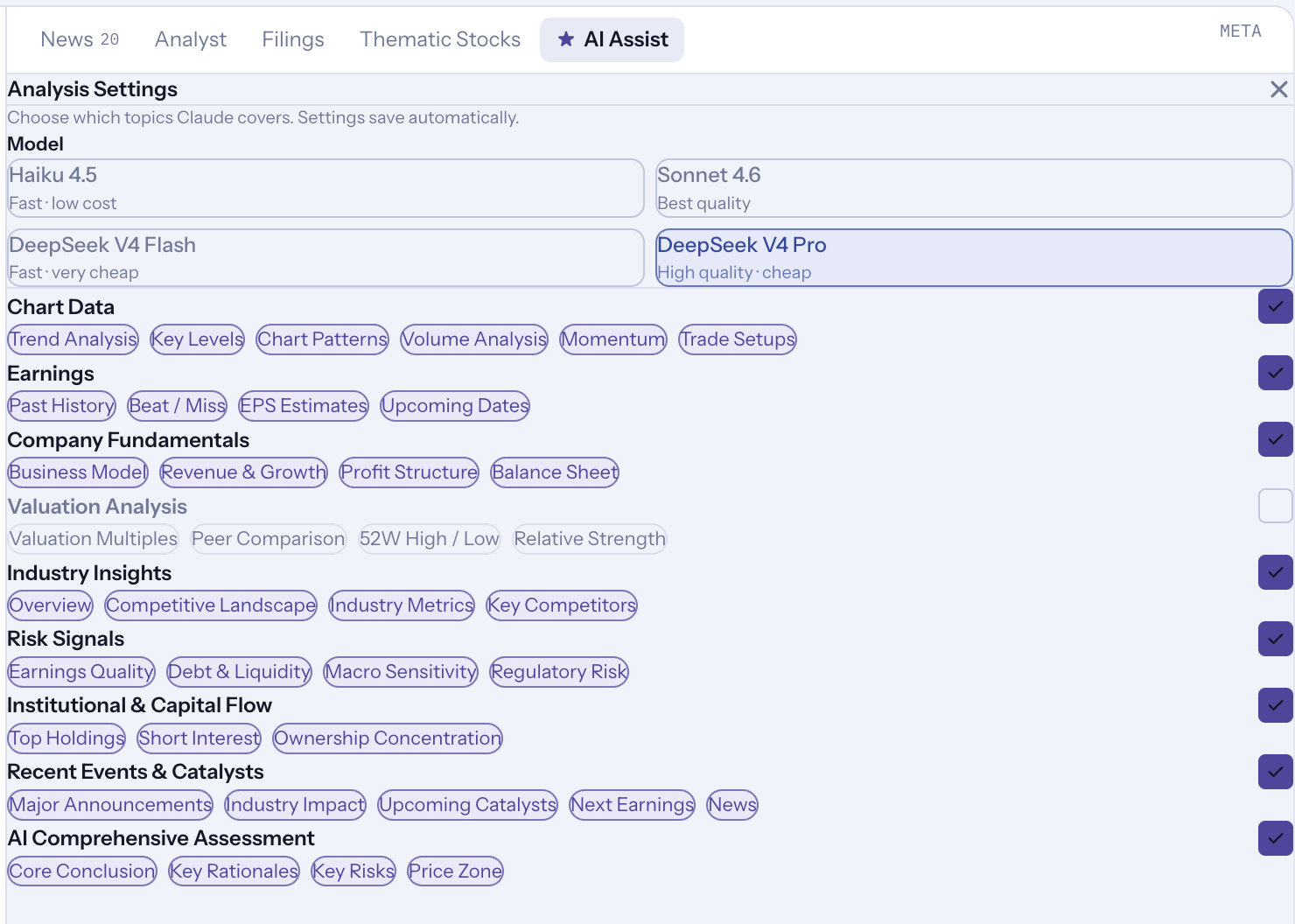
Task: Toggle the Trend Analysis topic chip
Action: point(73,339)
